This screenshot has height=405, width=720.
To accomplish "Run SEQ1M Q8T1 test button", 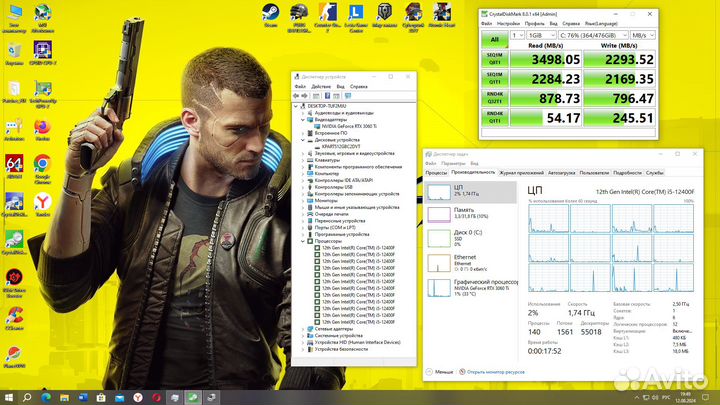I will [495, 59].
